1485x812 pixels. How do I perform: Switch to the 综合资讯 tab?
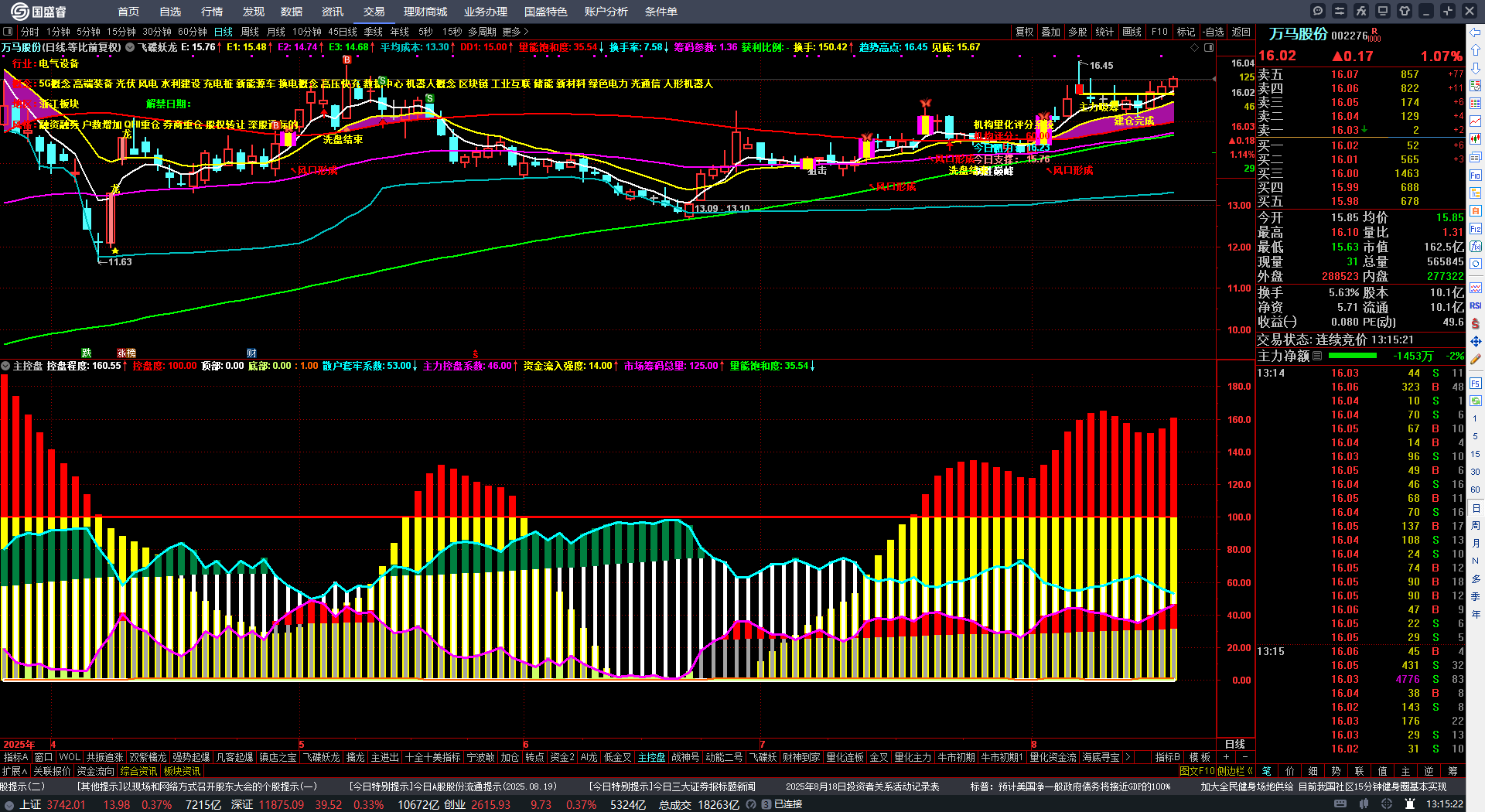[139, 771]
